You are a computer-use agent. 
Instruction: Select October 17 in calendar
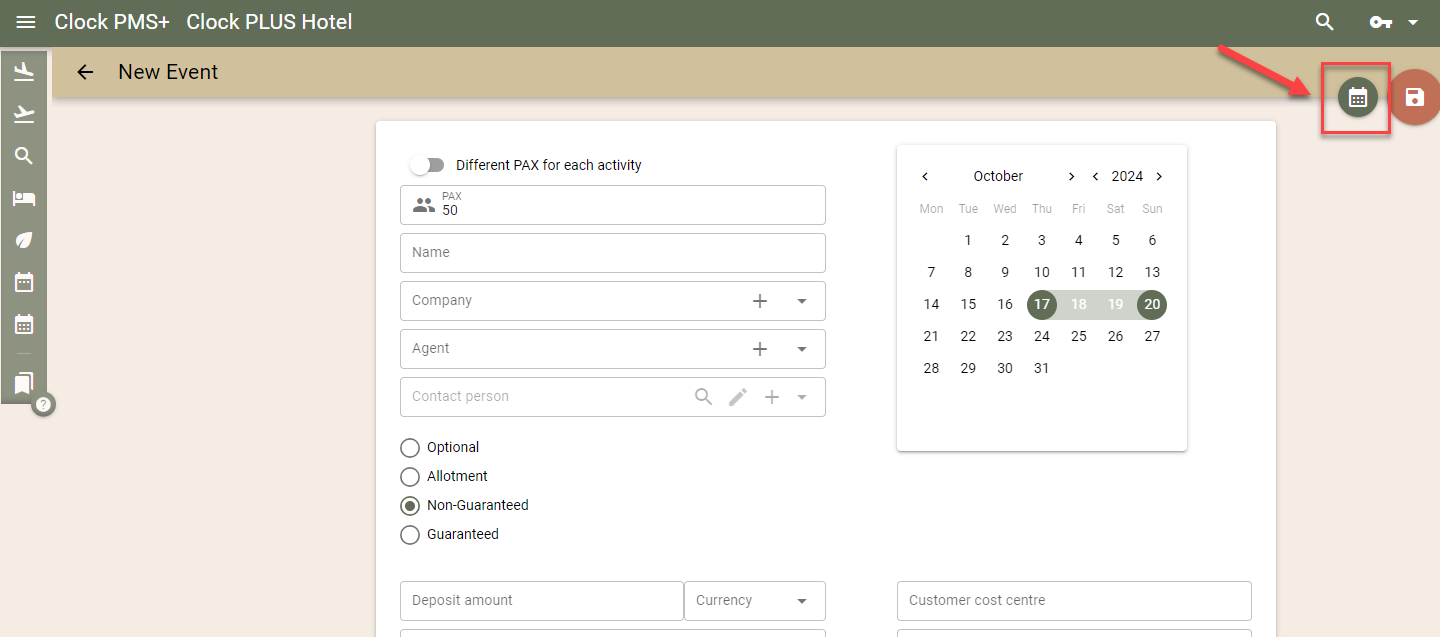tap(1042, 304)
